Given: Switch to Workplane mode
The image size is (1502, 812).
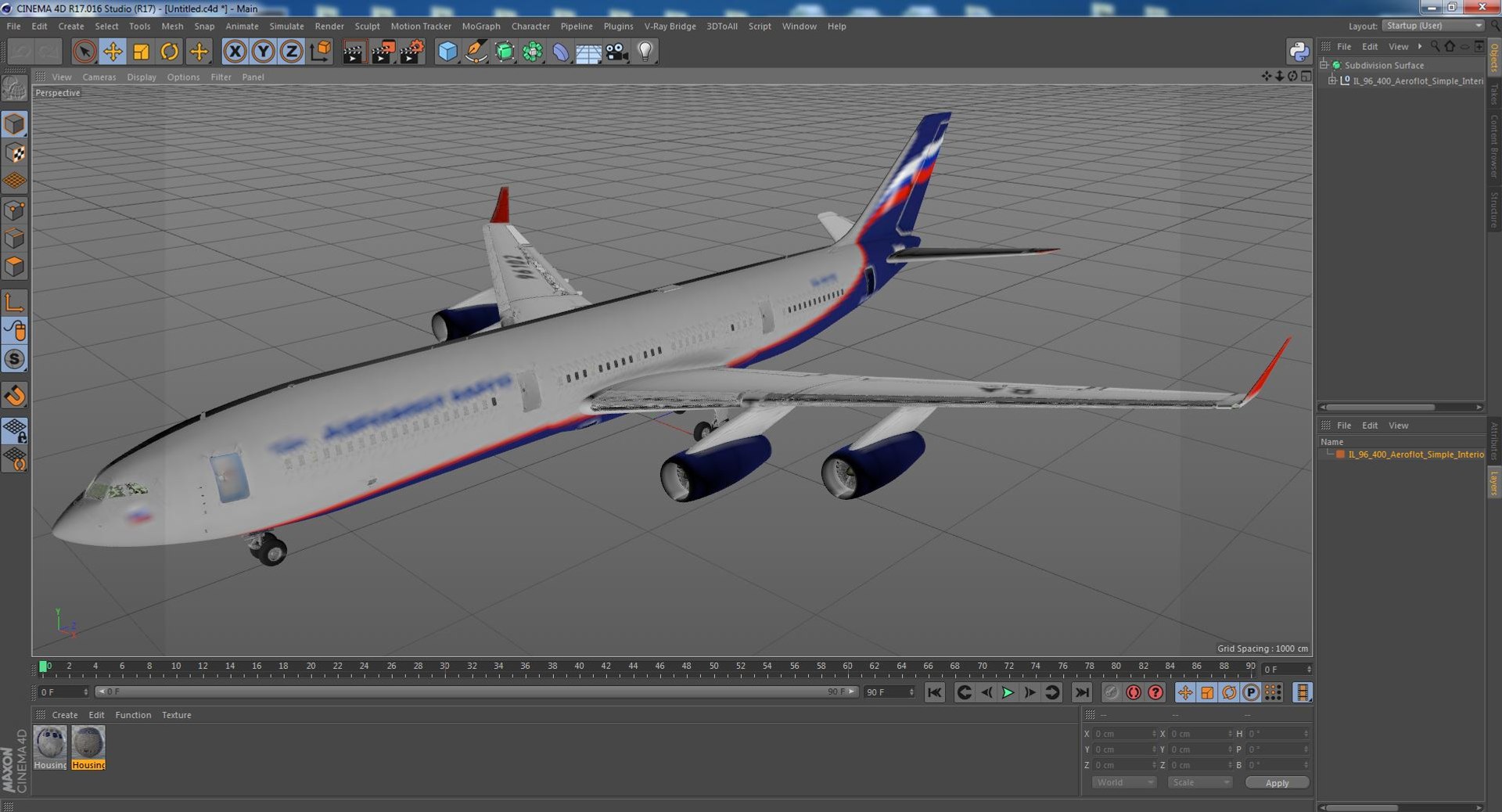Looking at the screenshot, I should click(x=14, y=181).
